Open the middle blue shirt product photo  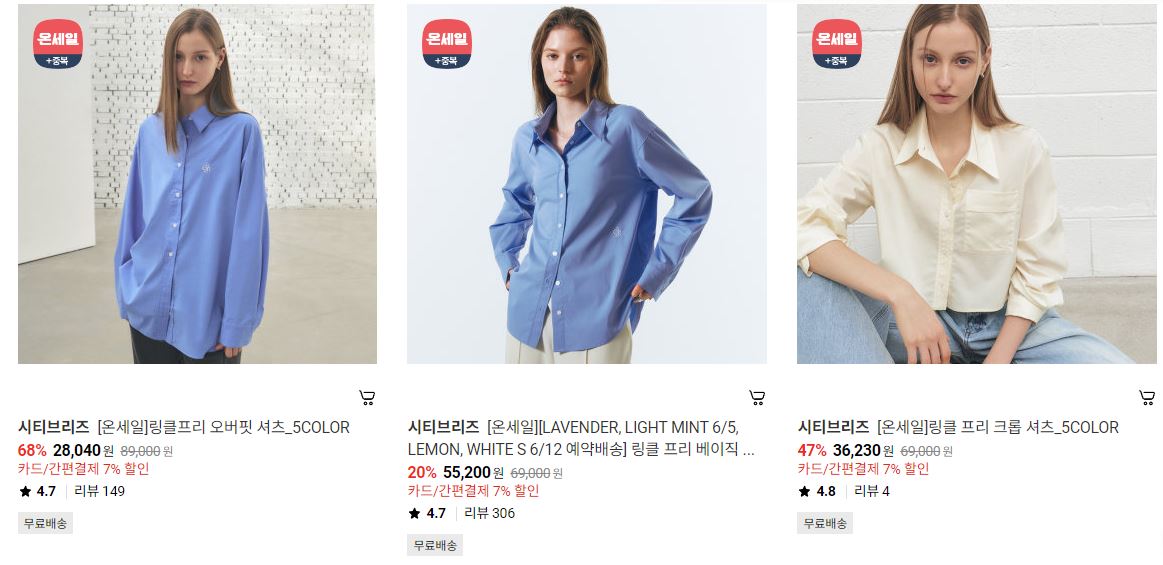[587, 184]
